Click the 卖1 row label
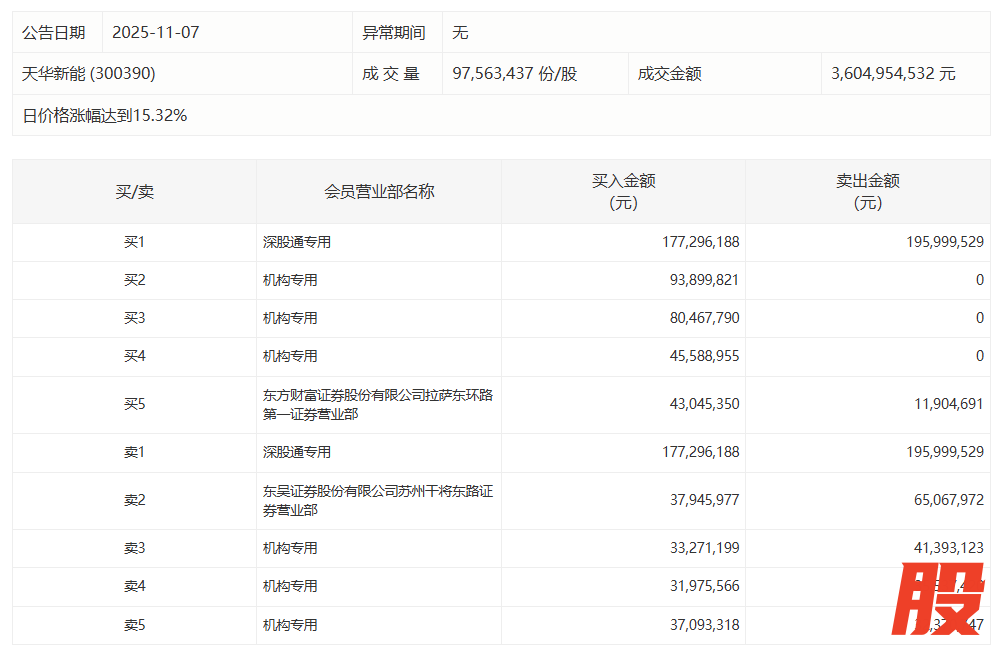This screenshot has width=1005, height=654. coord(134,452)
